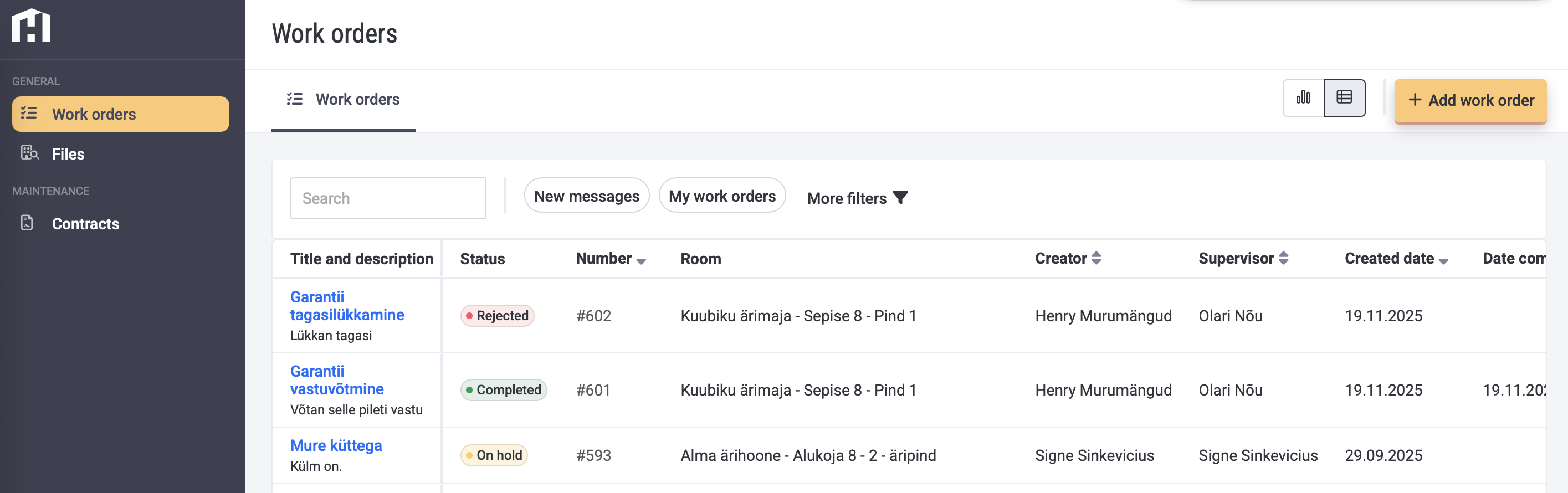Screen dimensions: 1568x493
Task: Select the Work orders tab
Action: pyautogui.click(x=344, y=99)
